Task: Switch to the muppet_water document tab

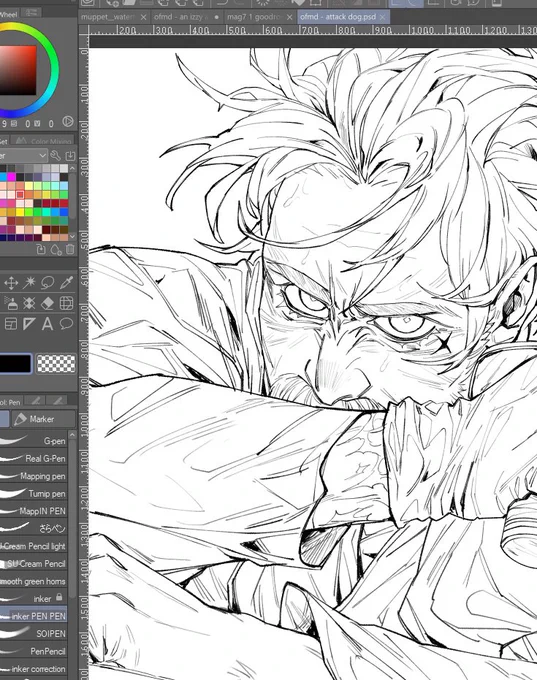Action: click(x=108, y=17)
